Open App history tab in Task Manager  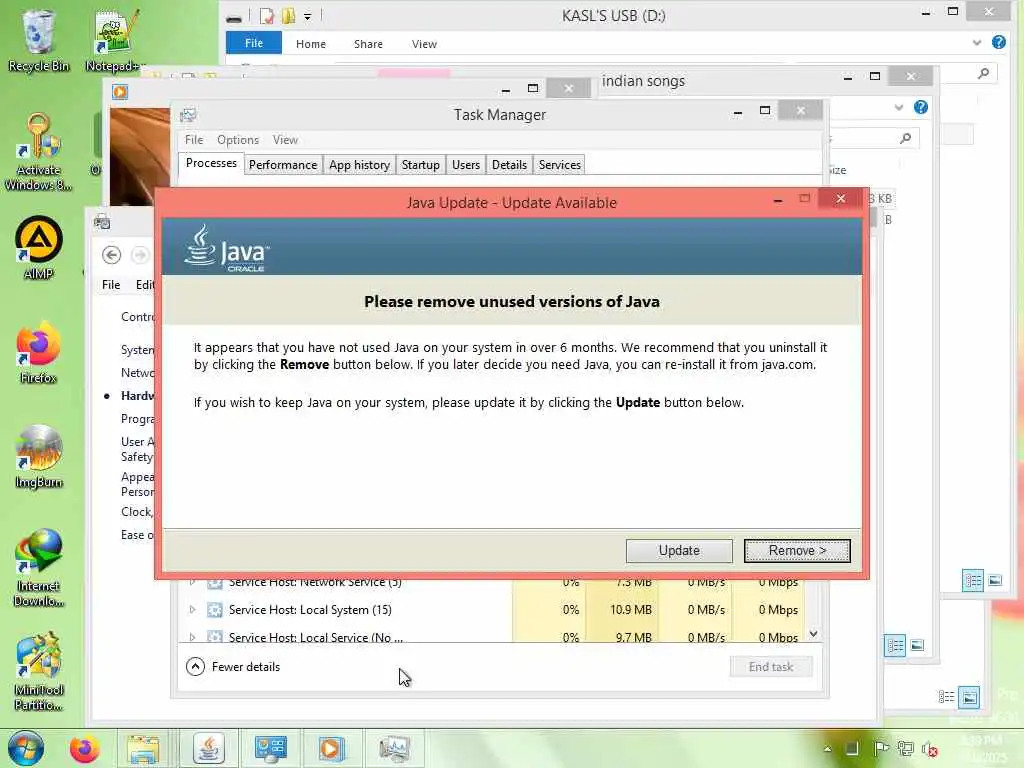point(359,165)
